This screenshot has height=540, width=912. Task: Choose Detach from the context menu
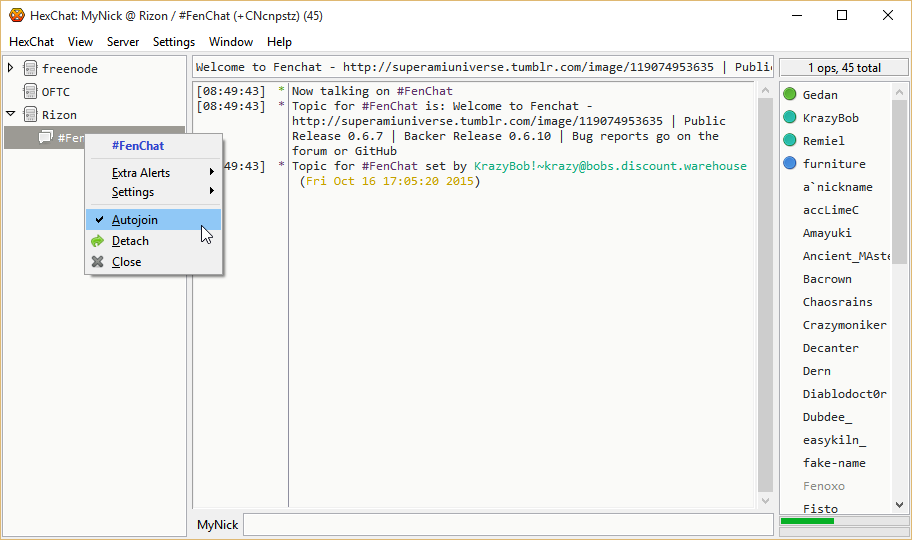pos(154,241)
